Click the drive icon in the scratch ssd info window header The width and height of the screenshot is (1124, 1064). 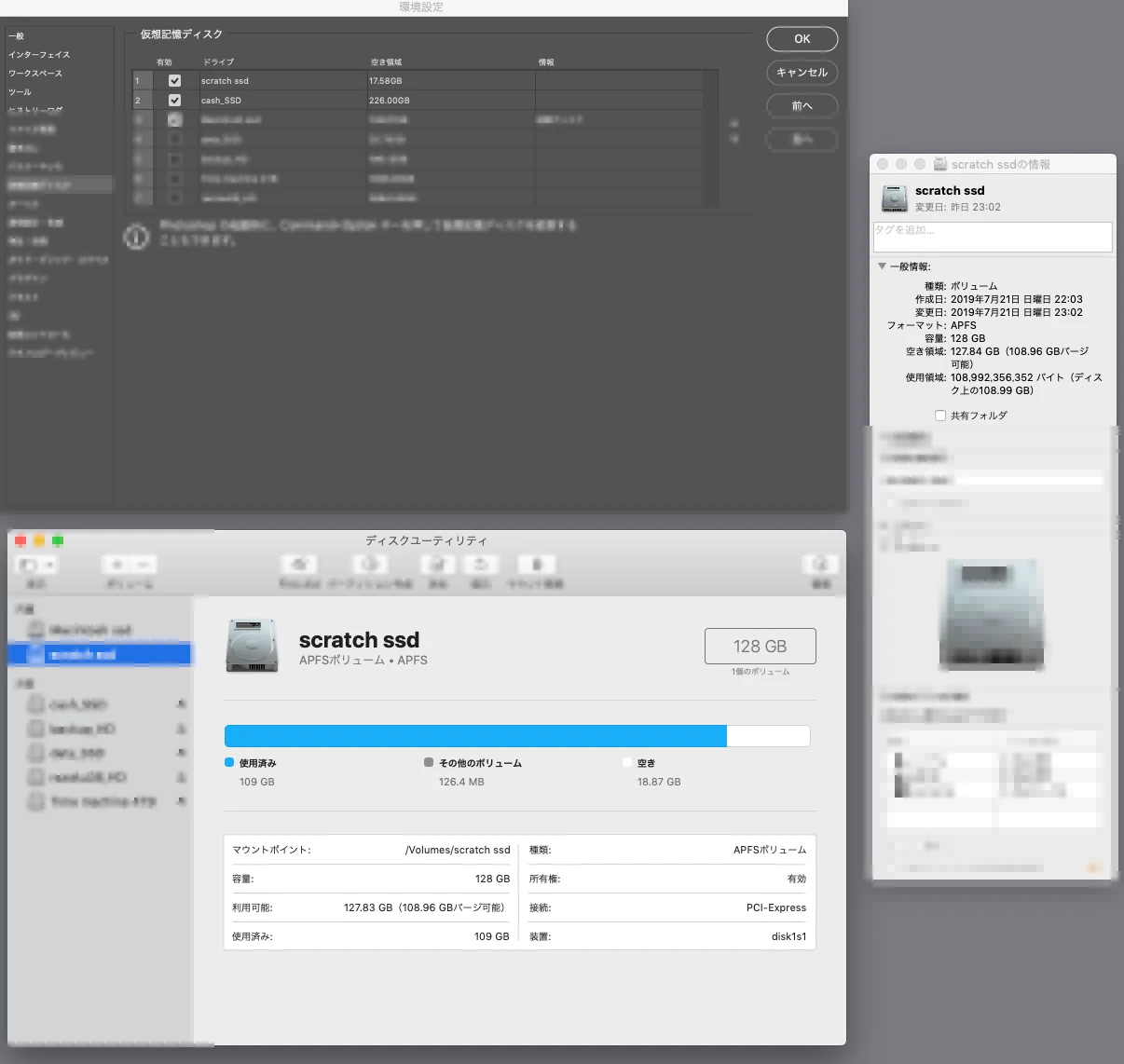pyautogui.click(x=894, y=198)
